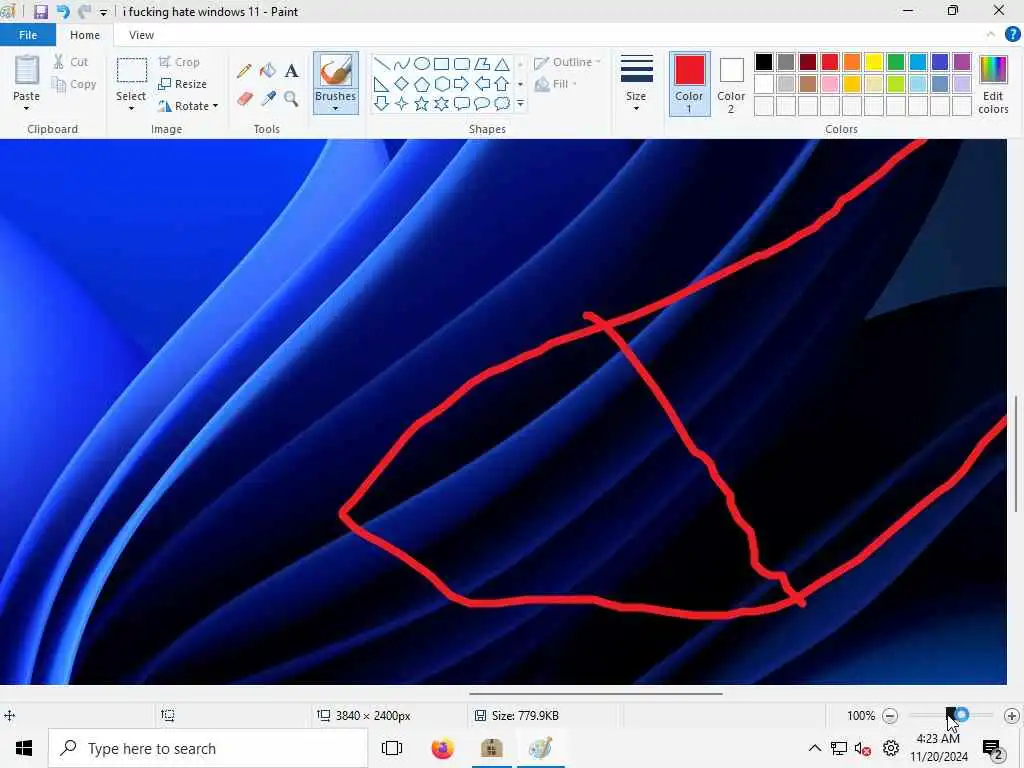Image resolution: width=1024 pixels, height=768 pixels.
Task: Select the Text tool
Action: 291,71
